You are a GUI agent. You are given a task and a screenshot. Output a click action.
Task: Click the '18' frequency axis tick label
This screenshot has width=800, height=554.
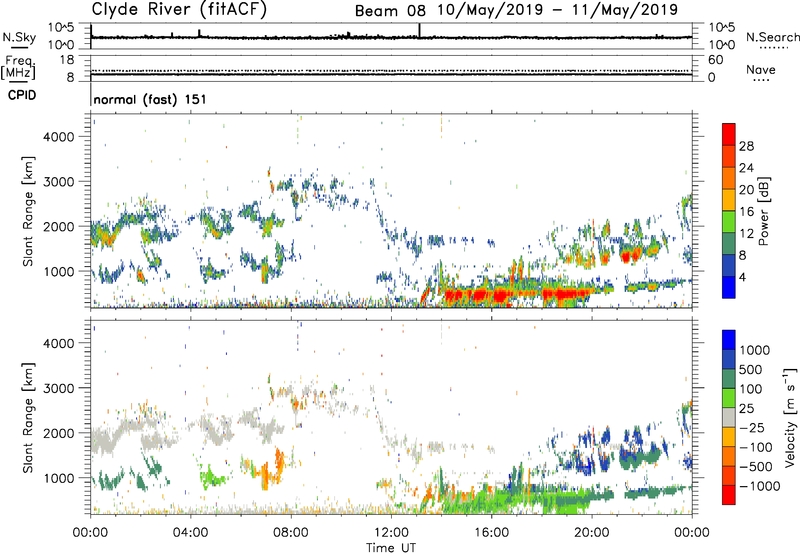tap(67, 59)
